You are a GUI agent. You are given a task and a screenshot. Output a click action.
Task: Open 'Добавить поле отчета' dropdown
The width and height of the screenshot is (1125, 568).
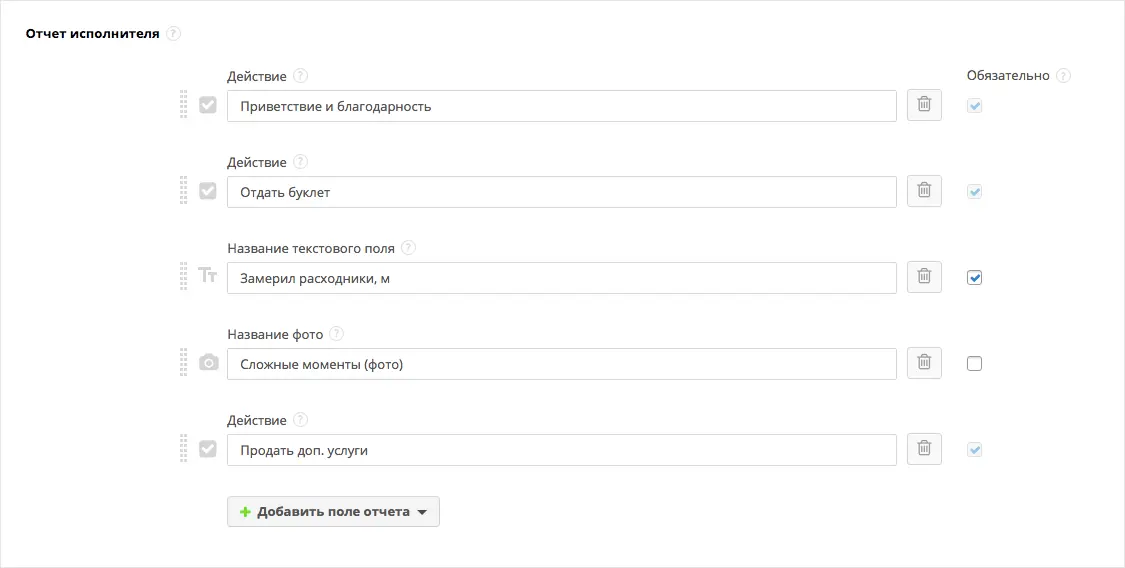coord(334,512)
